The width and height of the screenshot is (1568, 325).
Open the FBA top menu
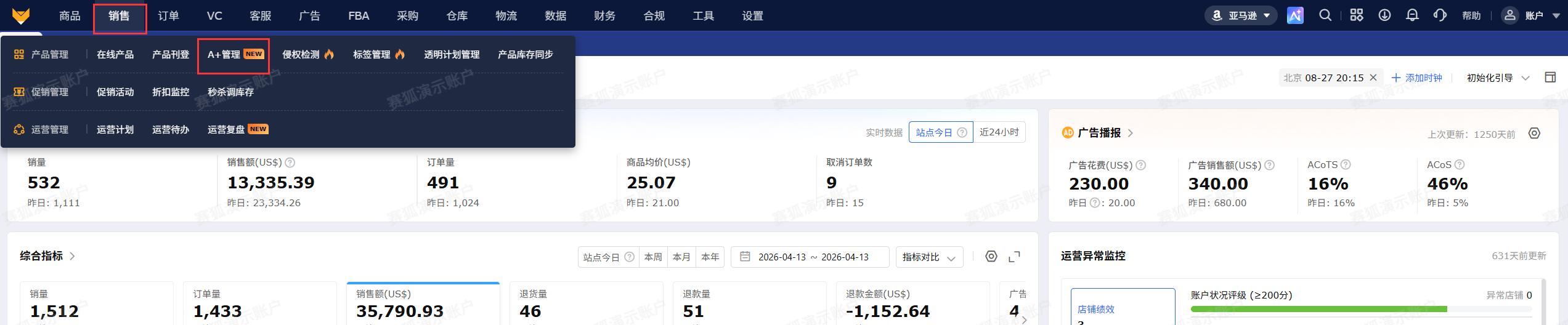point(359,16)
